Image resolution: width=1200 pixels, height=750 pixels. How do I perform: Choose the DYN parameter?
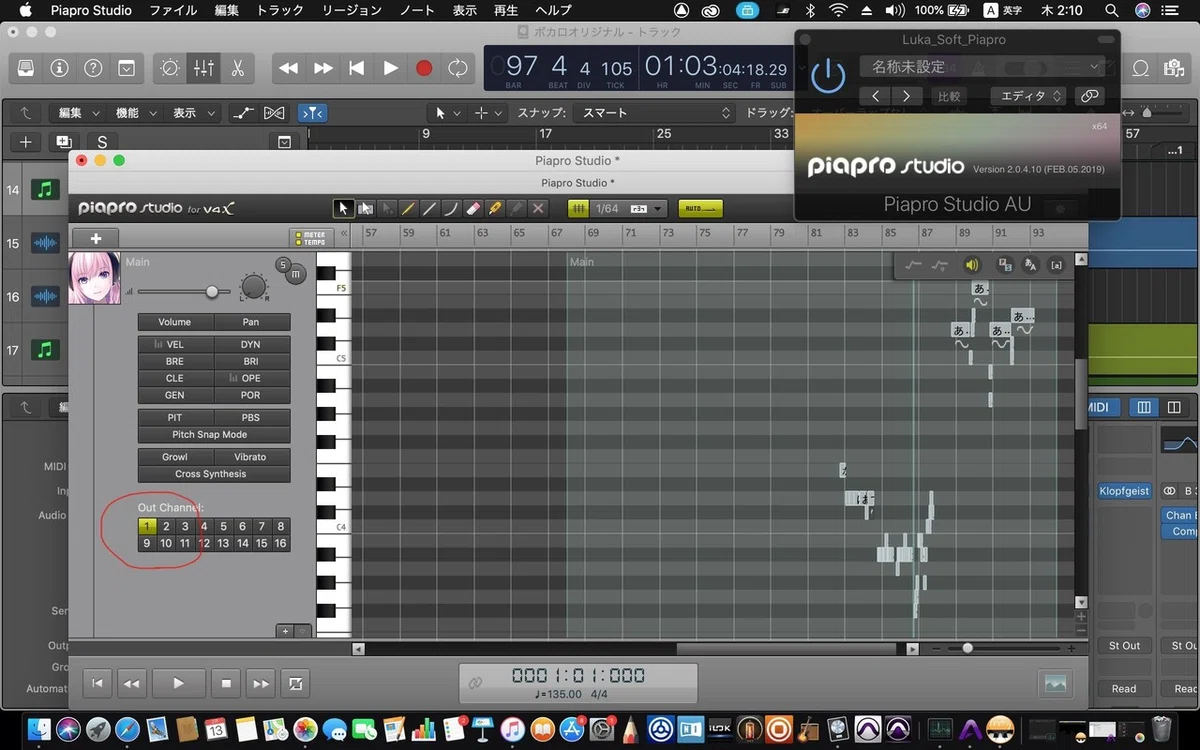(251, 344)
